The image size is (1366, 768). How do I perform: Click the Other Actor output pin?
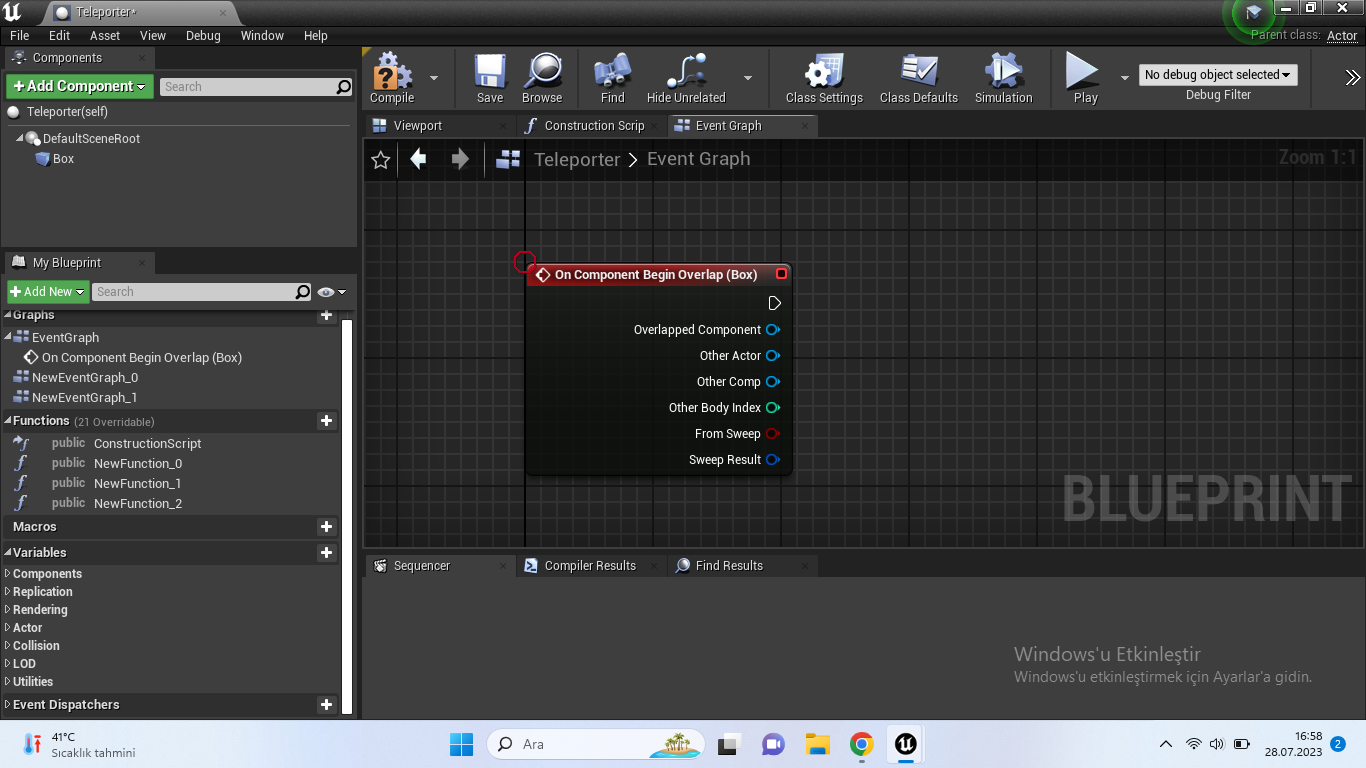773,356
